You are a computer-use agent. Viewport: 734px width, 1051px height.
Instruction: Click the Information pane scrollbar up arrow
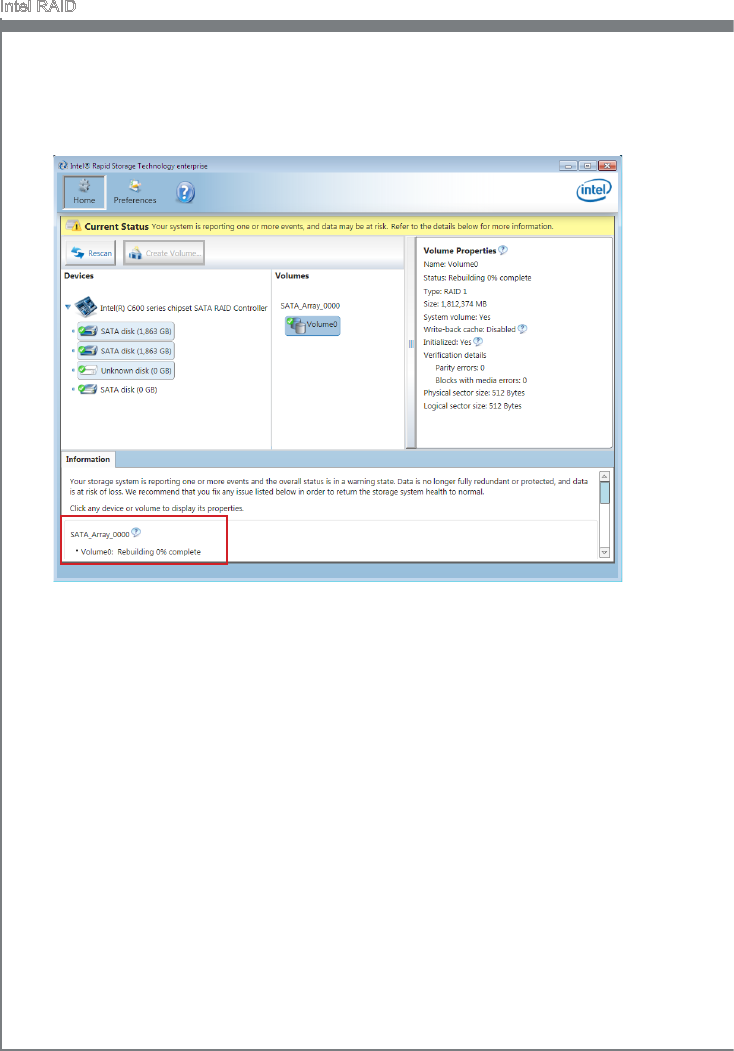pyautogui.click(x=604, y=476)
